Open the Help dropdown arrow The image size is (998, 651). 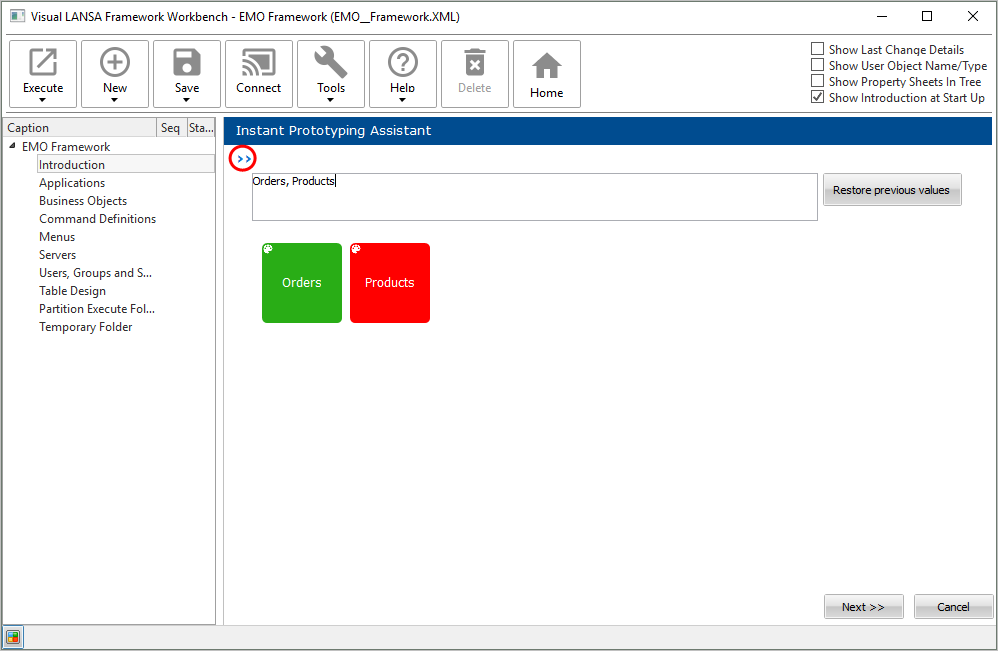tap(402, 100)
